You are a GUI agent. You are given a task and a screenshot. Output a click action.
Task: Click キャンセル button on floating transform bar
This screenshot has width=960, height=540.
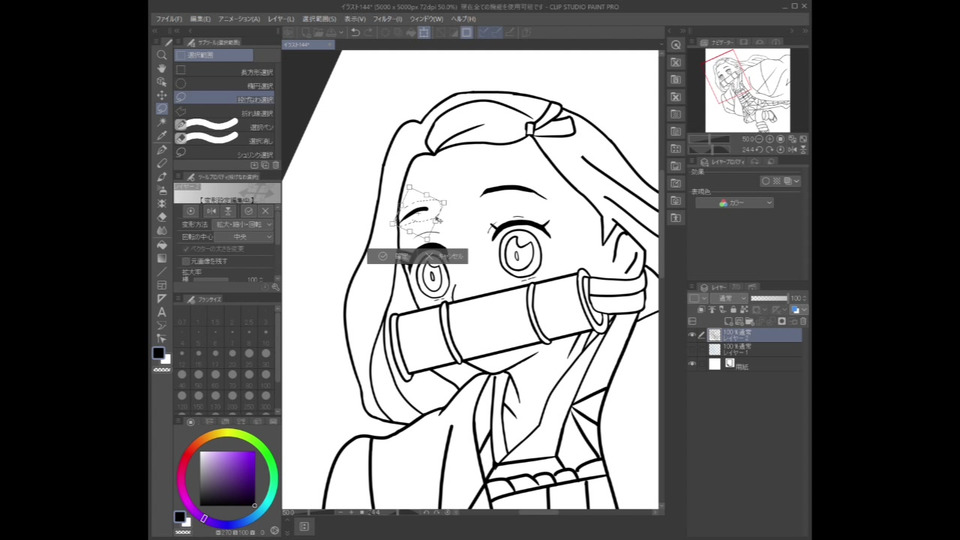pyautogui.click(x=445, y=256)
